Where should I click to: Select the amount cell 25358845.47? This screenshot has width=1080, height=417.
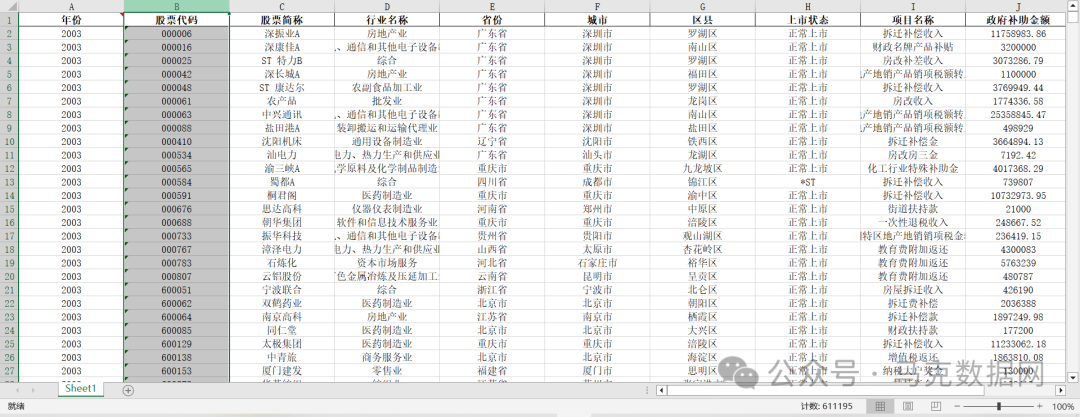[1017, 114]
